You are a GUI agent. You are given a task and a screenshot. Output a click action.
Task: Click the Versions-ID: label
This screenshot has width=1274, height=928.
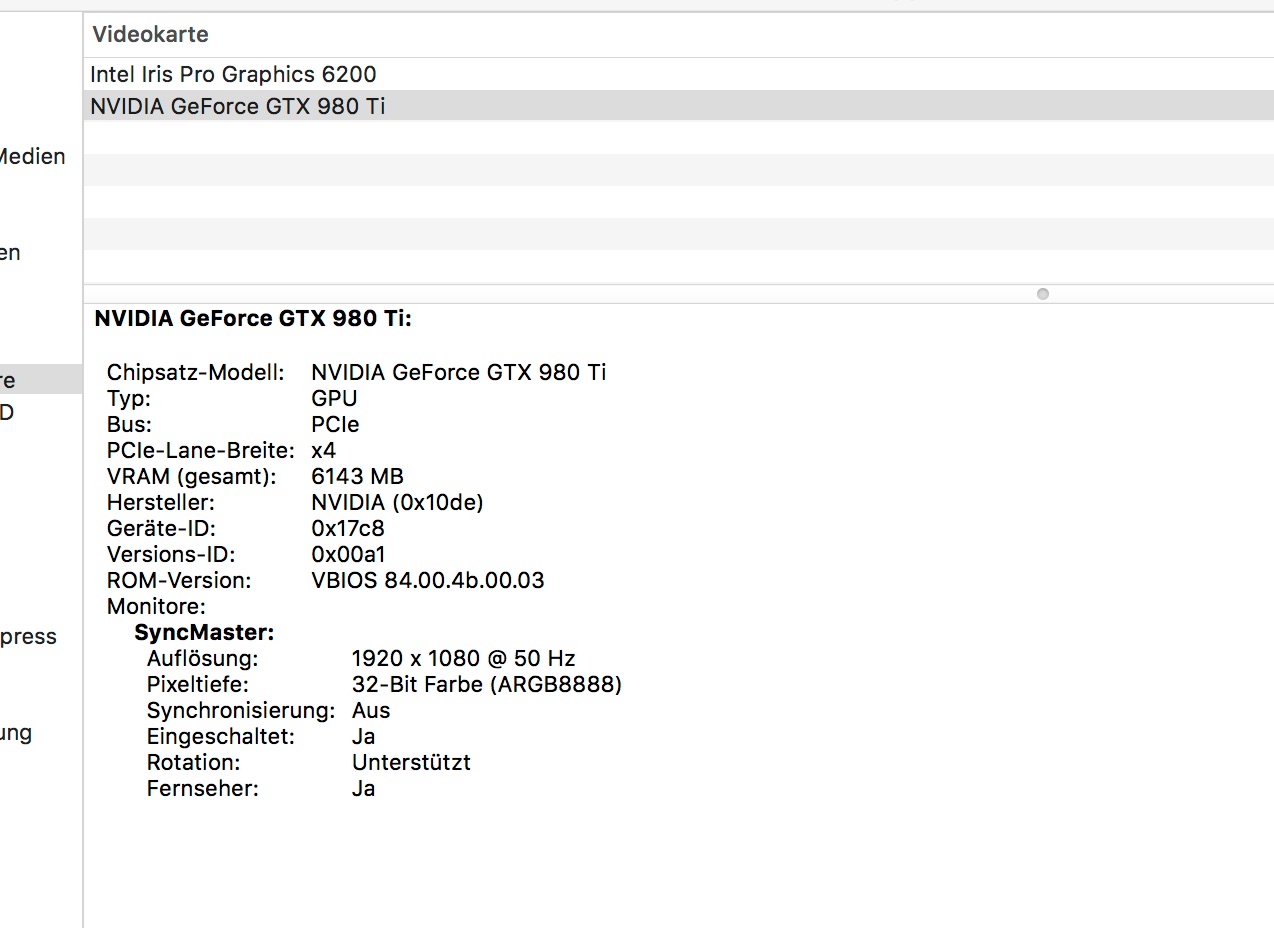pos(171,554)
